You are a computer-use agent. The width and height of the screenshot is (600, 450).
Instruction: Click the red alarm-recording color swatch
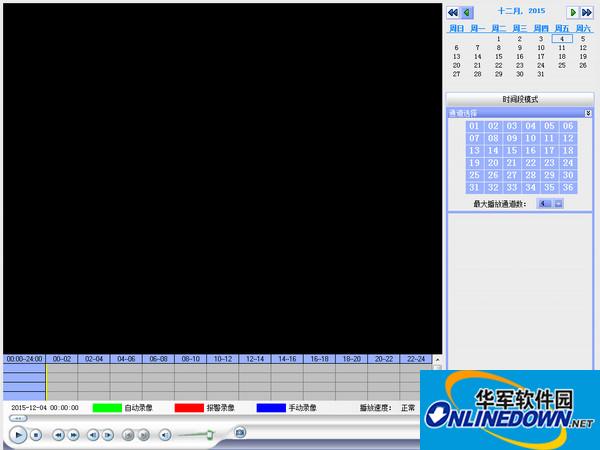(x=189, y=408)
